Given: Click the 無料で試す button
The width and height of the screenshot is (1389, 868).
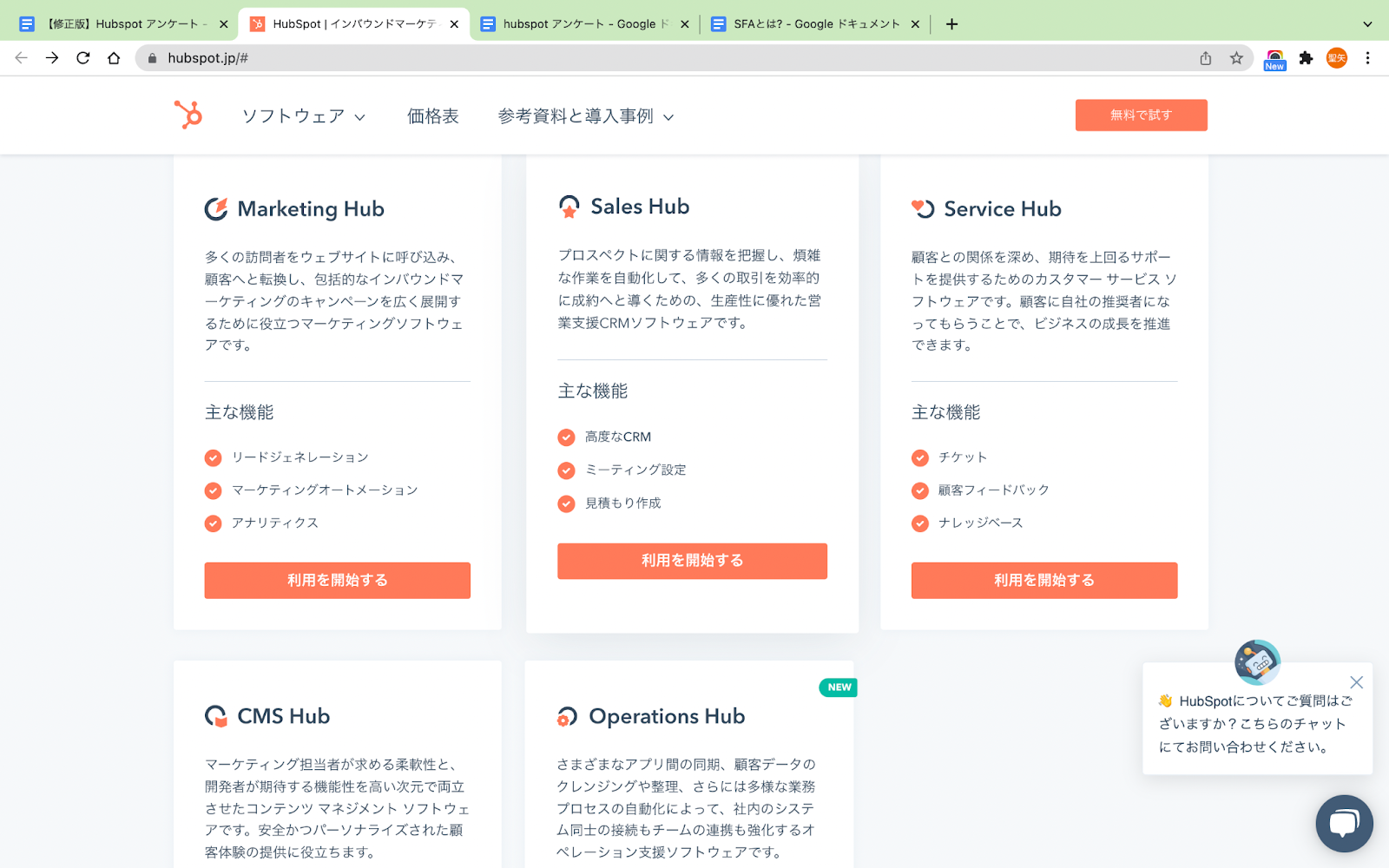Looking at the screenshot, I should (x=1141, y=115).
